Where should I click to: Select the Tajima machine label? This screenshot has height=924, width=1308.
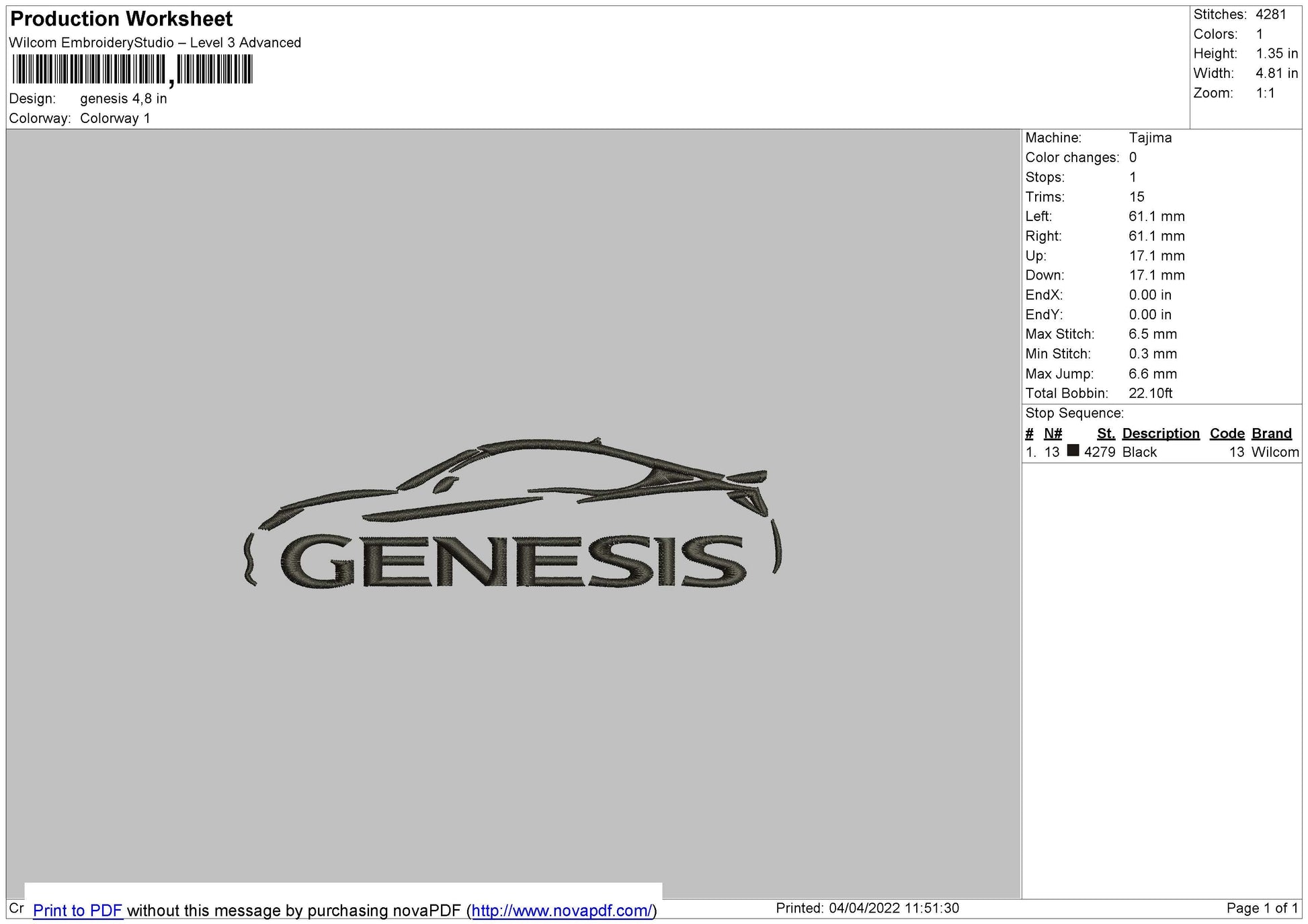point(1150,138)
